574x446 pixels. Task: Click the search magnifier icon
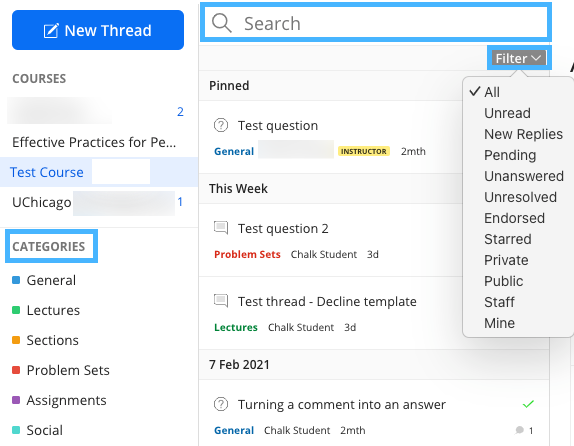pos(221,23)
